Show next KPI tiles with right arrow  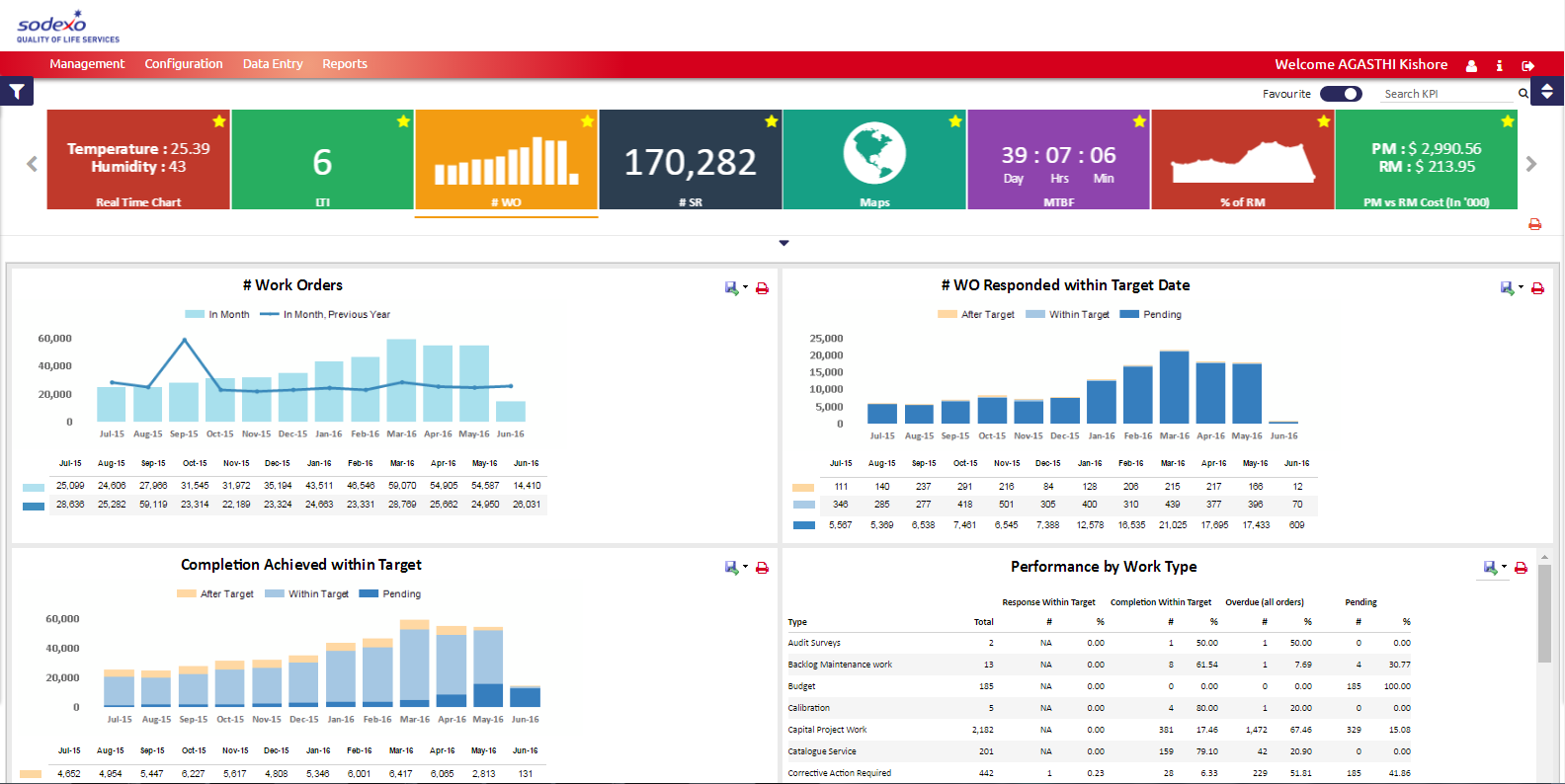1531,164
